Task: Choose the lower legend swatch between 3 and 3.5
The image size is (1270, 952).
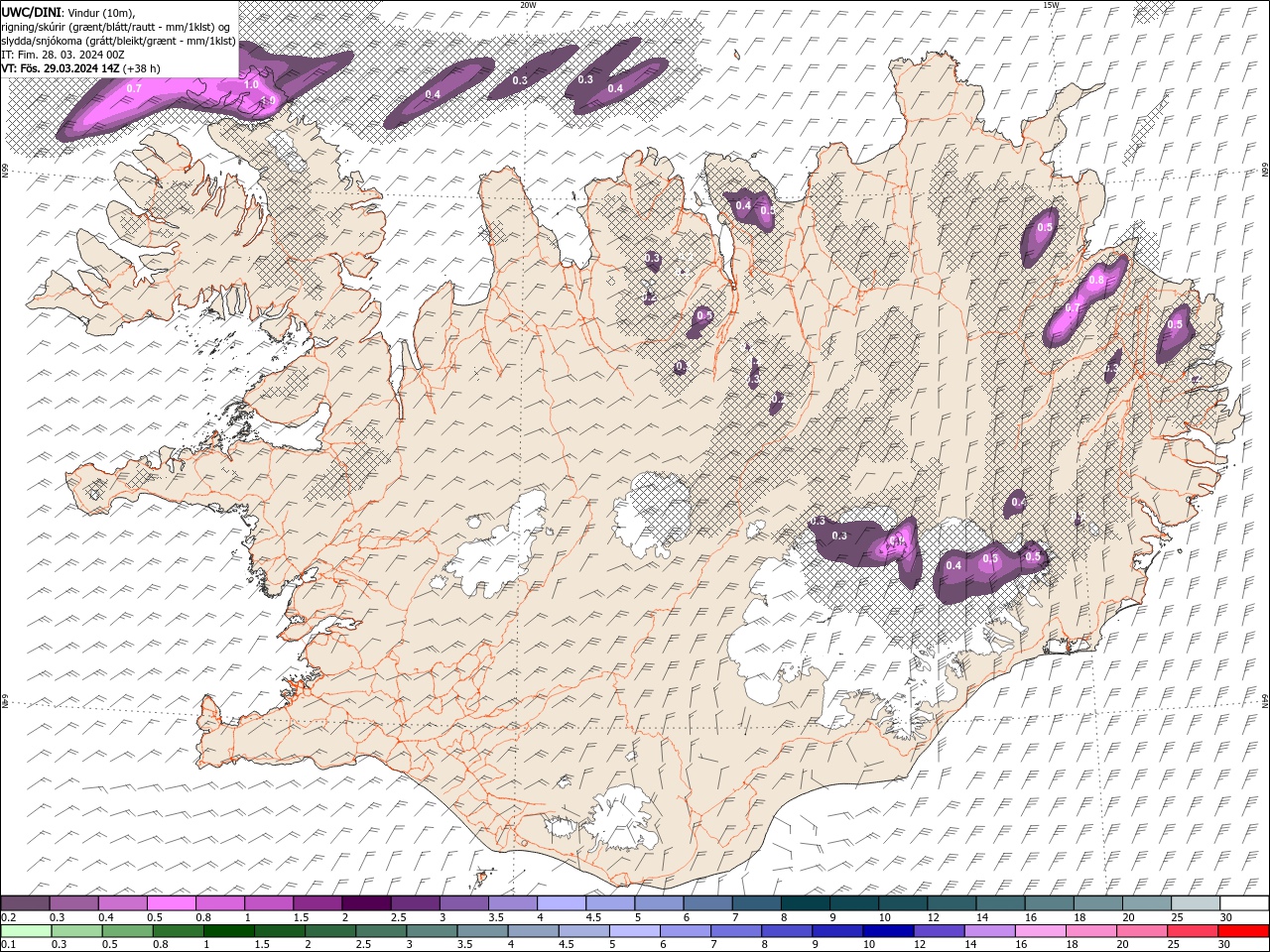Action: pos(432,930)
